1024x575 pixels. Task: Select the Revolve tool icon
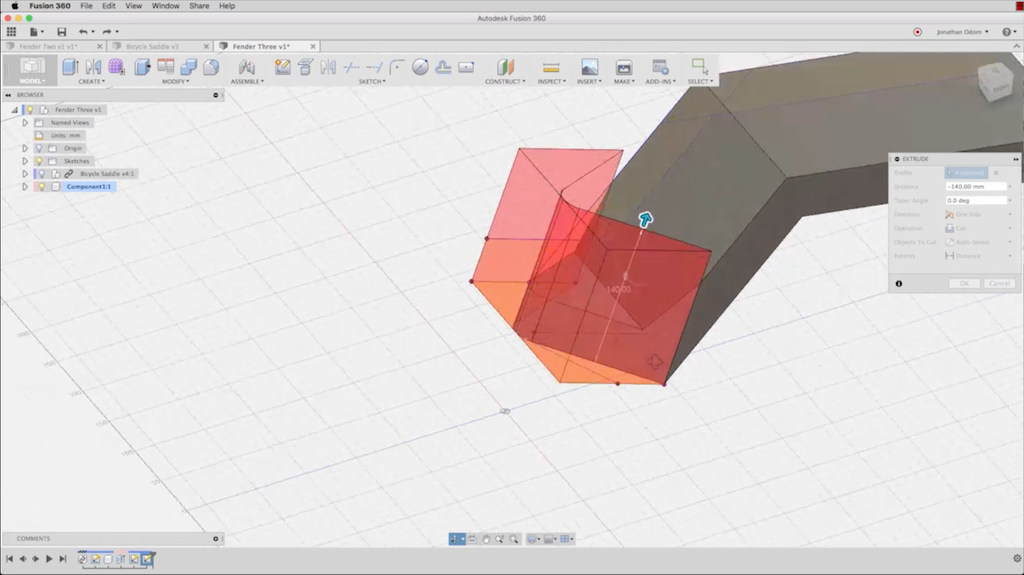[93, 67]
